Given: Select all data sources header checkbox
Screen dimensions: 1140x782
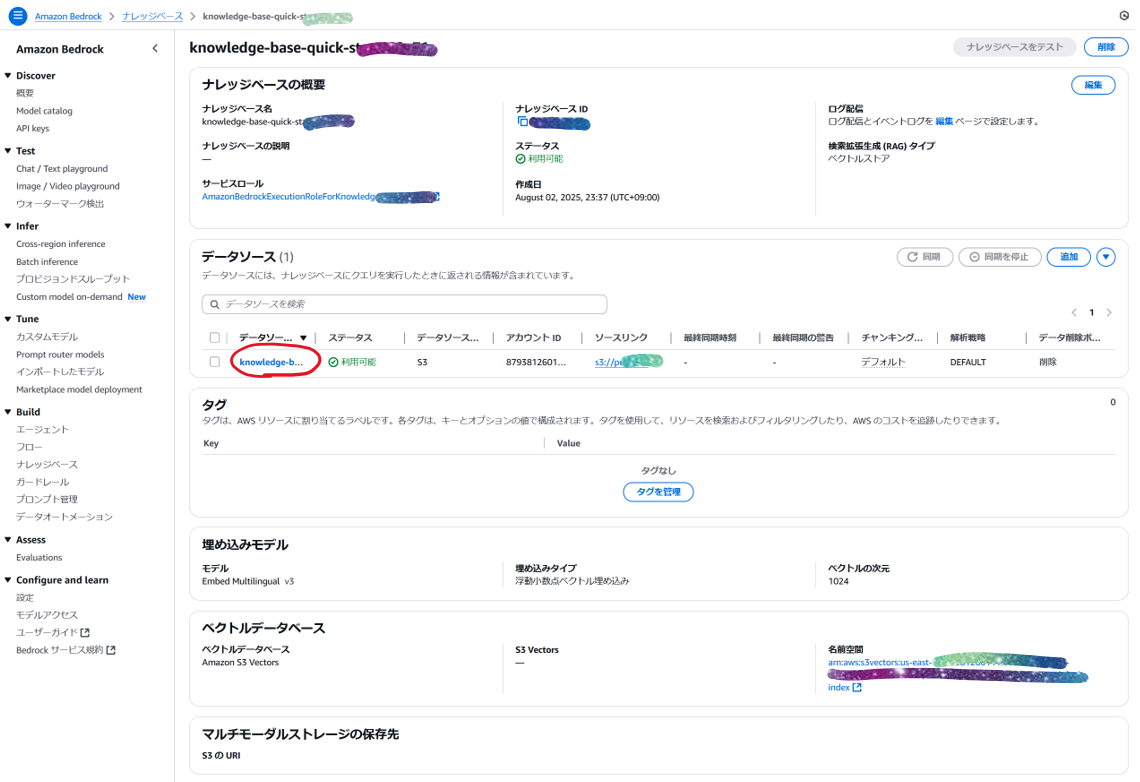Looking at the screenshot, I should click(214, 338).
